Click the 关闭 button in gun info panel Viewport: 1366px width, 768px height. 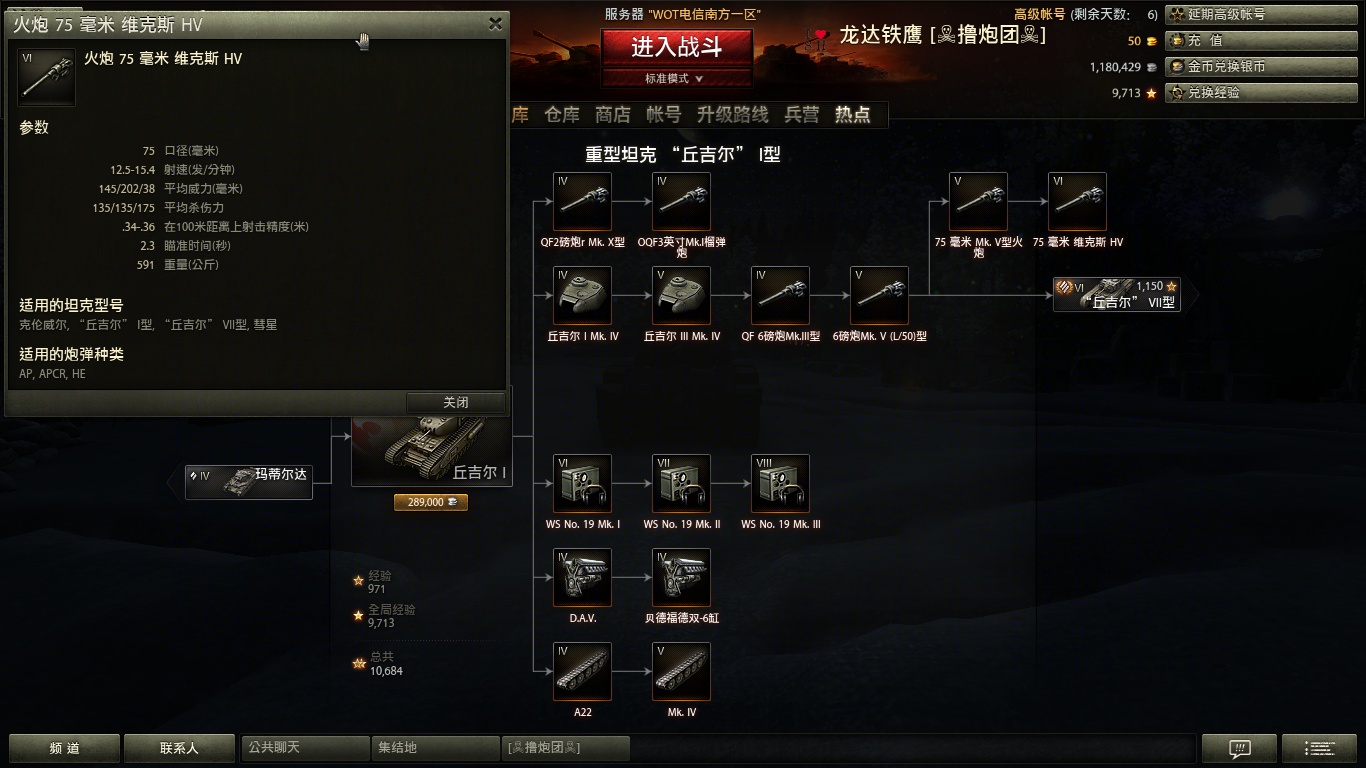pyautogui.click(x=456, y=402)
